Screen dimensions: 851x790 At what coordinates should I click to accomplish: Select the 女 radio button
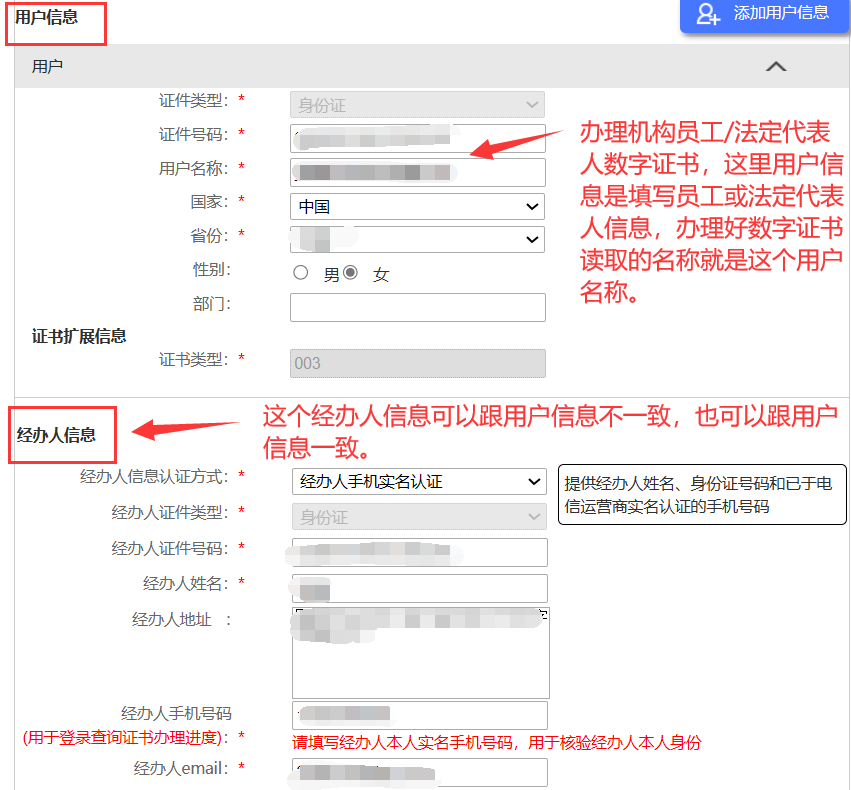coord(350,273)
